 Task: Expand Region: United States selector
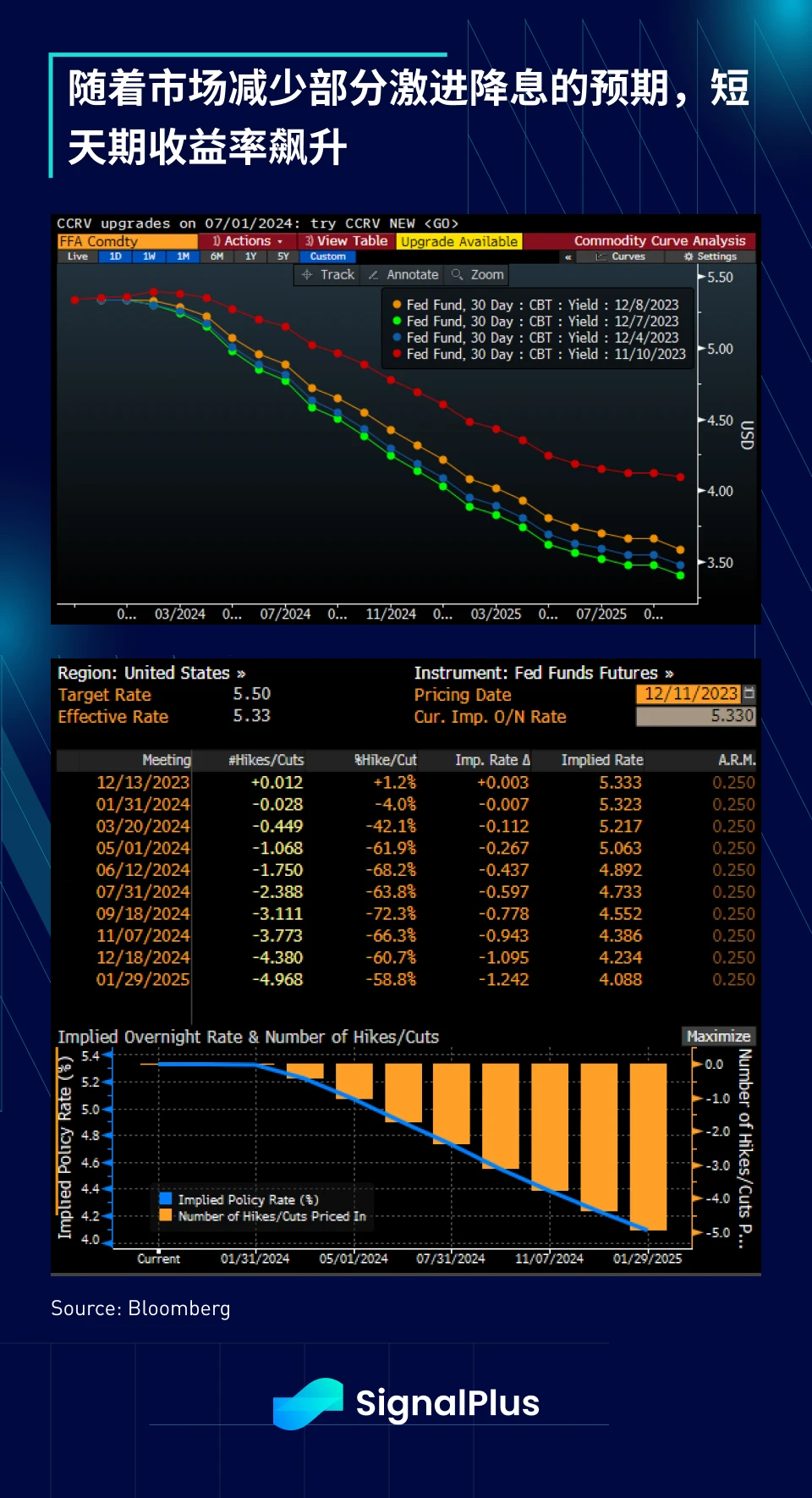(x=151, y=673)
